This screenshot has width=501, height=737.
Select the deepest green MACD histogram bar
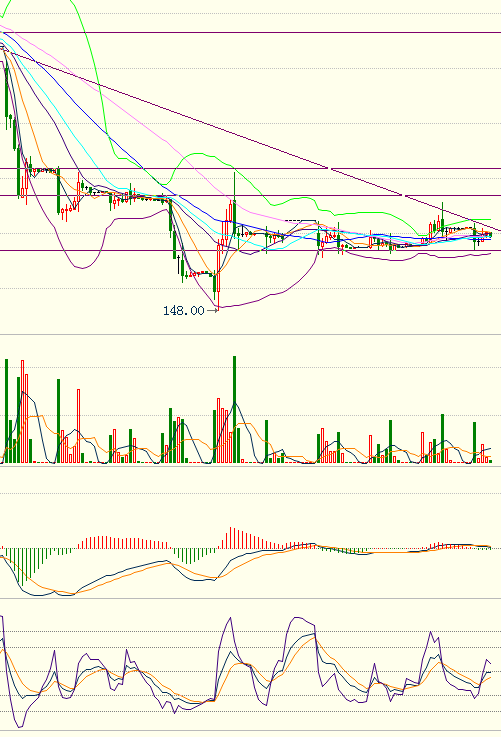point(22,566)
